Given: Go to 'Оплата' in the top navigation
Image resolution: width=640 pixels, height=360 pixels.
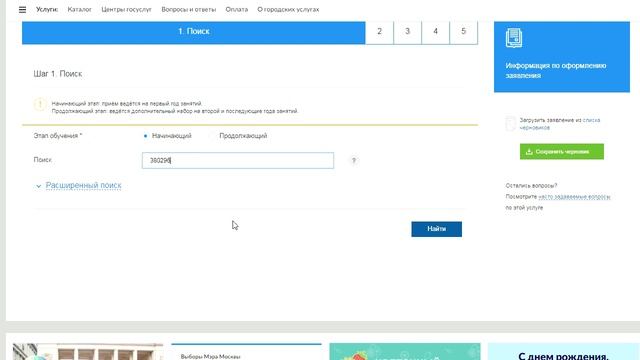Looking at the screenshot, I should click(x=236, y=9).
